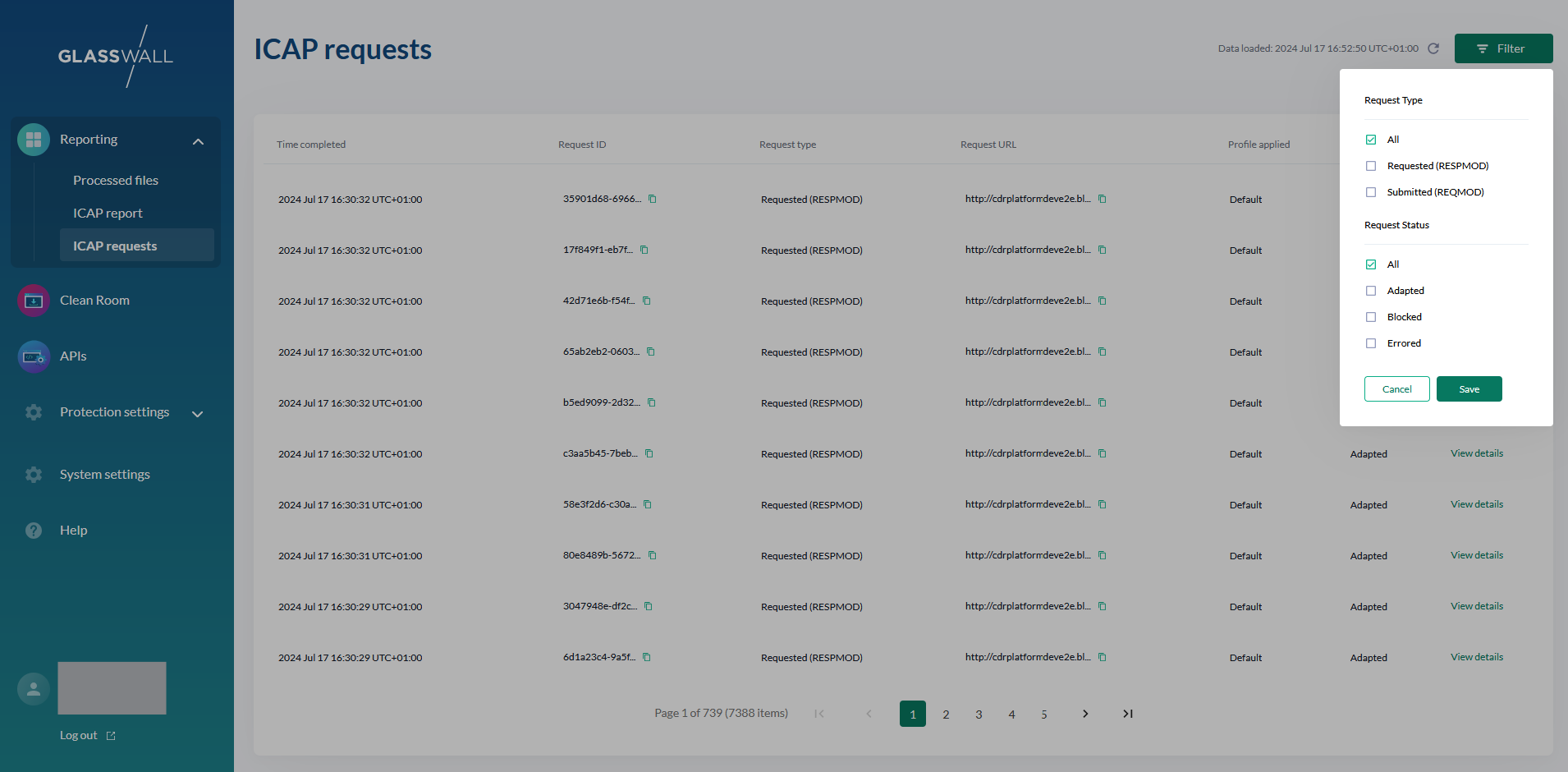Image resolution: width=1568 pixels, height=772 pixels.
Task: Click the refresh data icon beside timestamp
Action: tap(1433, 48)
